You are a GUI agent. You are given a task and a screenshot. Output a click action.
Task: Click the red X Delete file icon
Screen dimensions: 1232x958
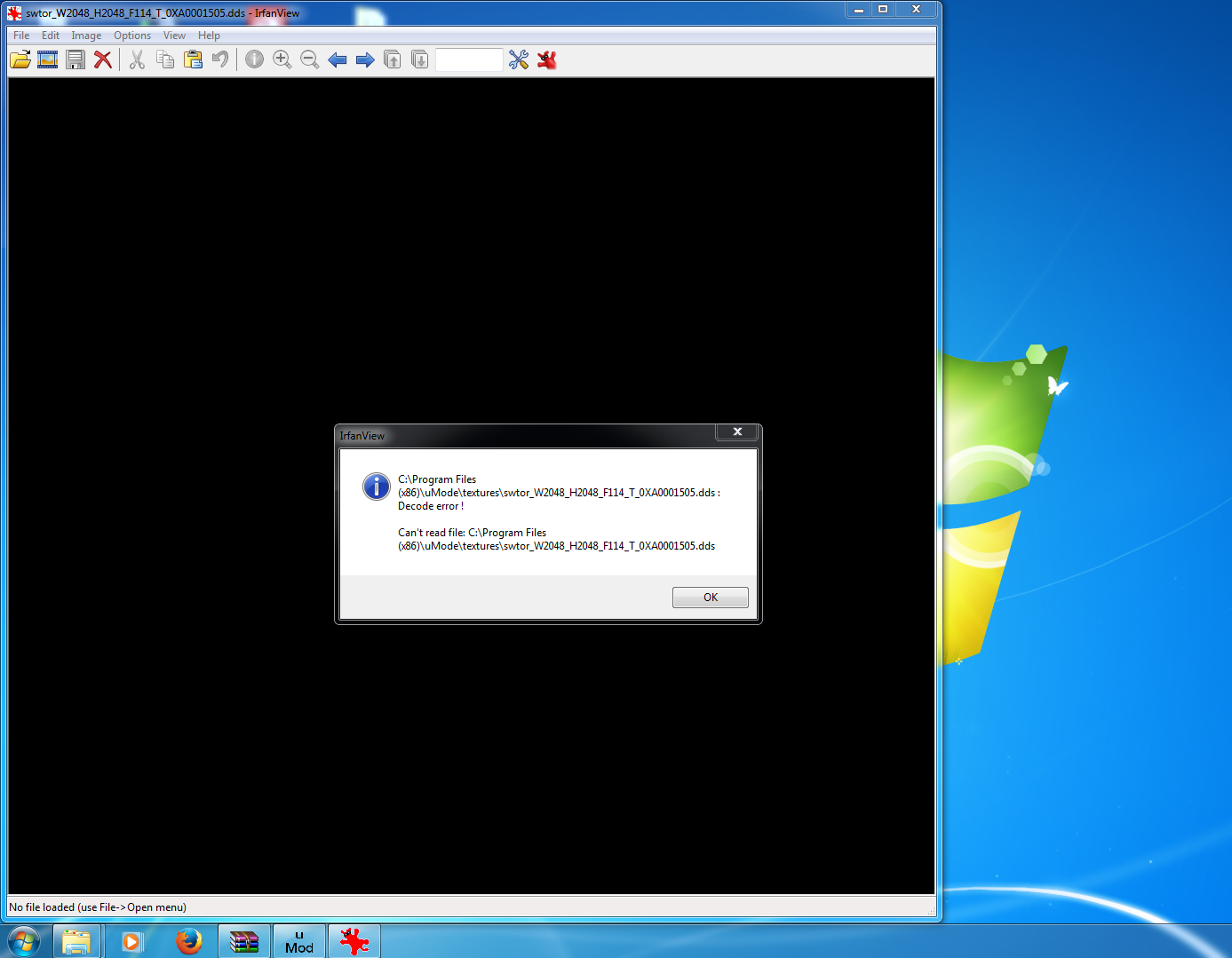(x=103, y=59)
